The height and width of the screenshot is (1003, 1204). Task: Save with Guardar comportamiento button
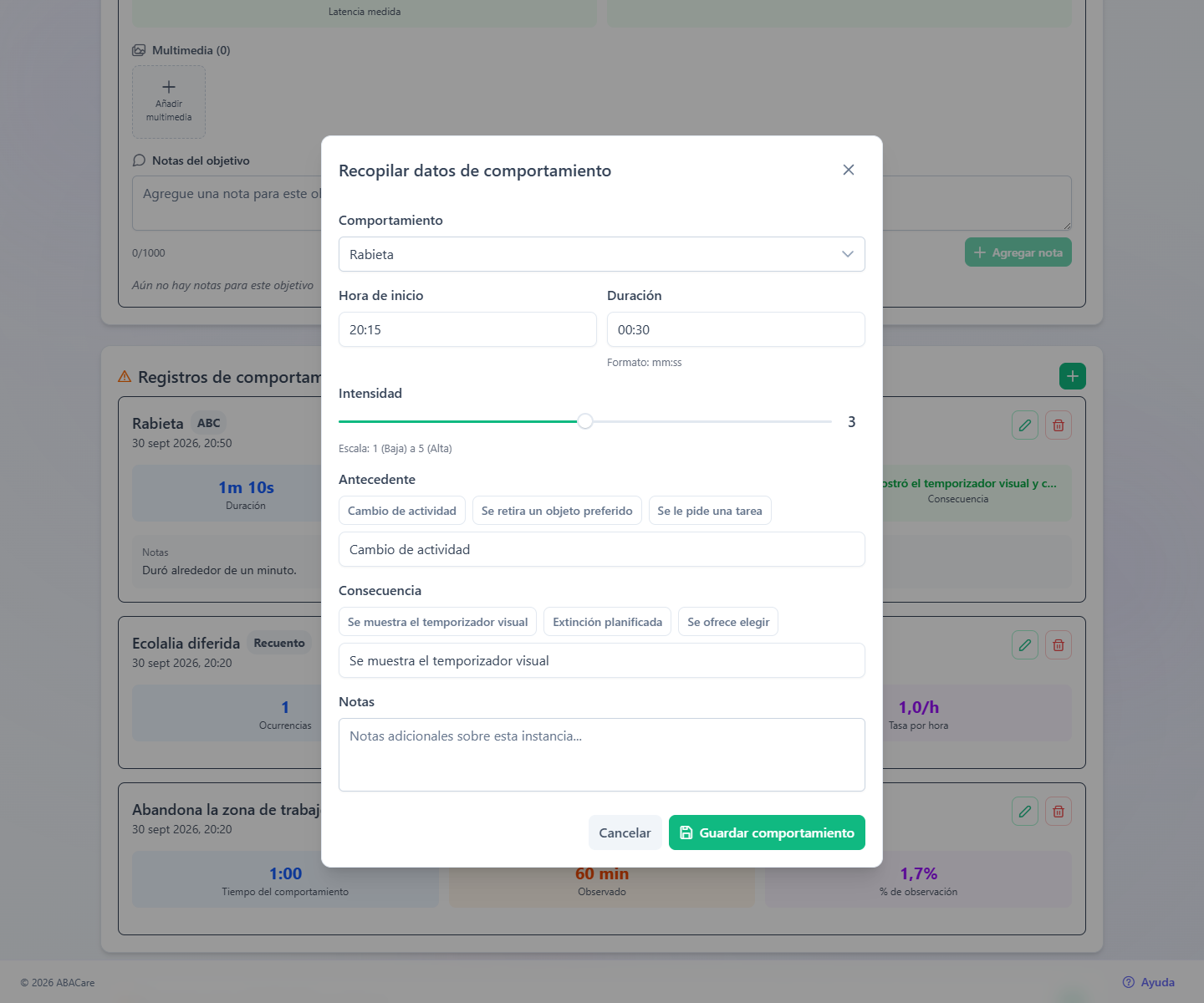click(767, 832)
